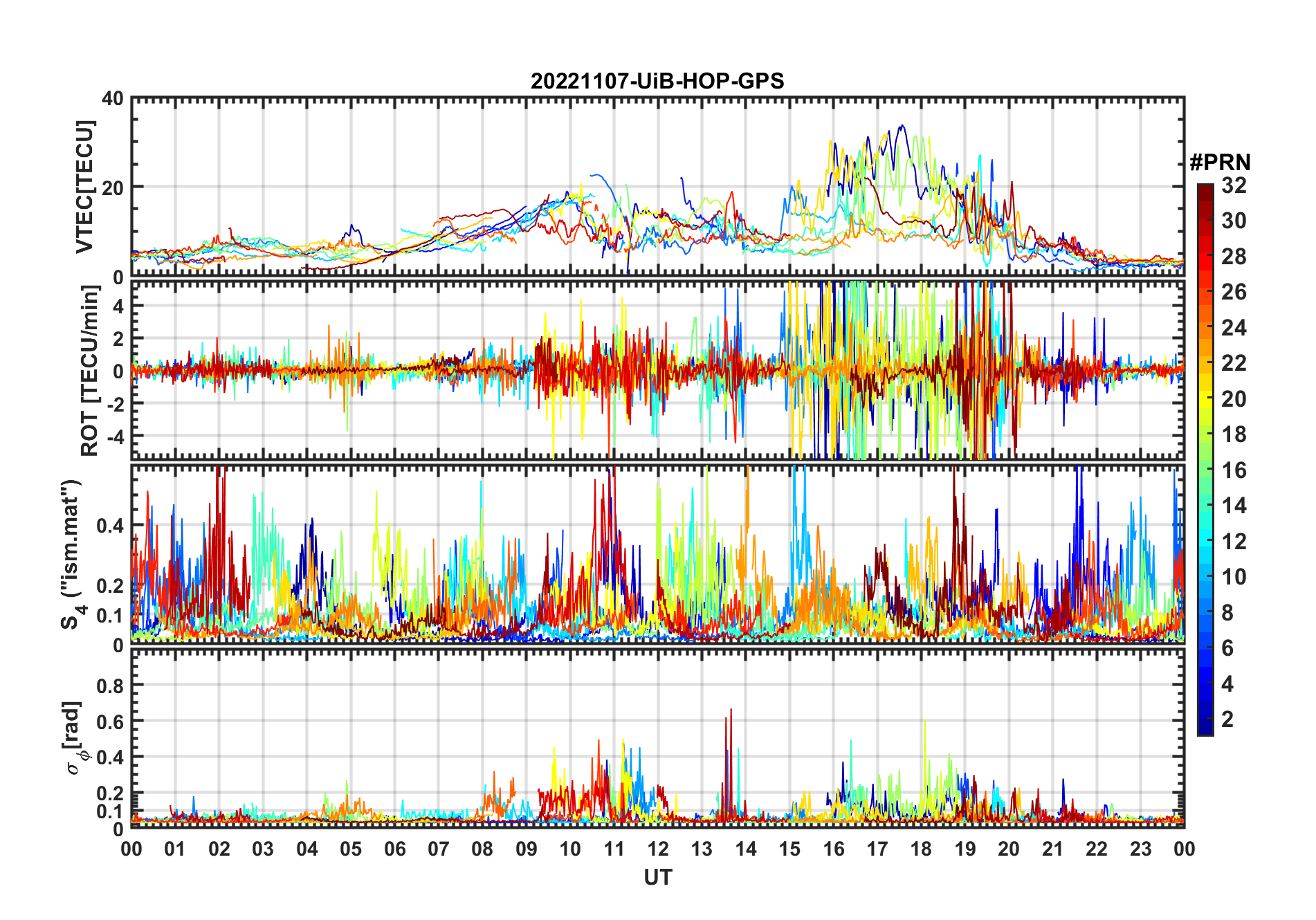Click the S4 ("ism.mat") y-axis label
Viewport: 1316px width, 920px height.
click(x=72, y=554)
